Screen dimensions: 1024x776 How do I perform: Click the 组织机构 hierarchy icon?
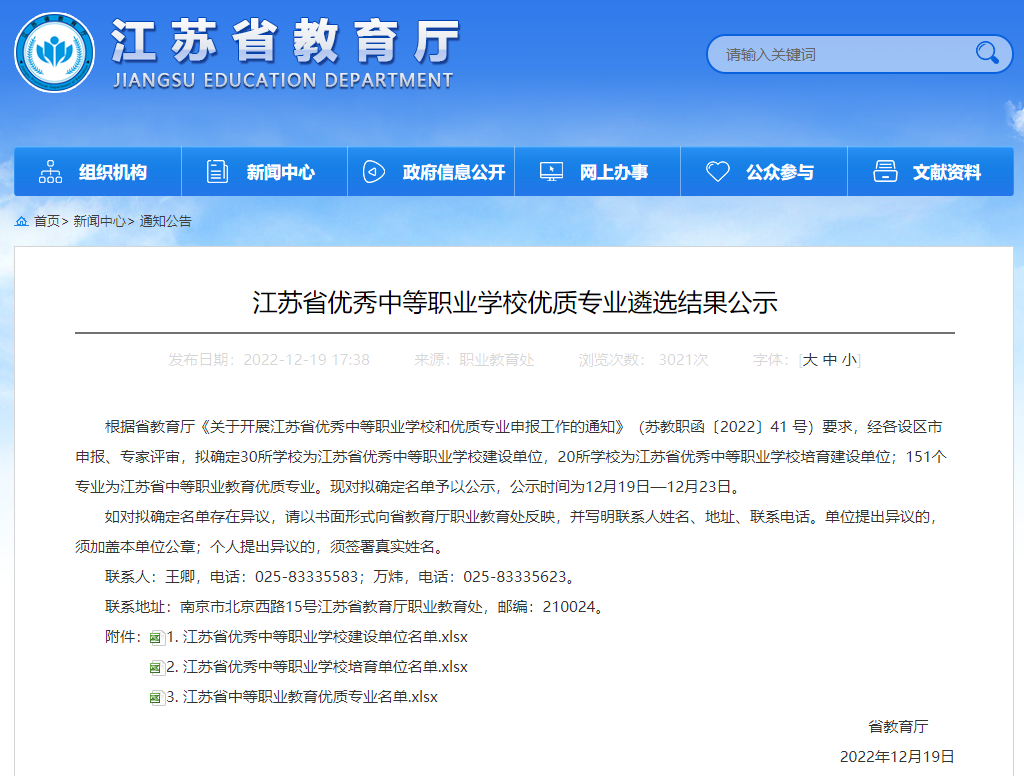pos(50,172)
